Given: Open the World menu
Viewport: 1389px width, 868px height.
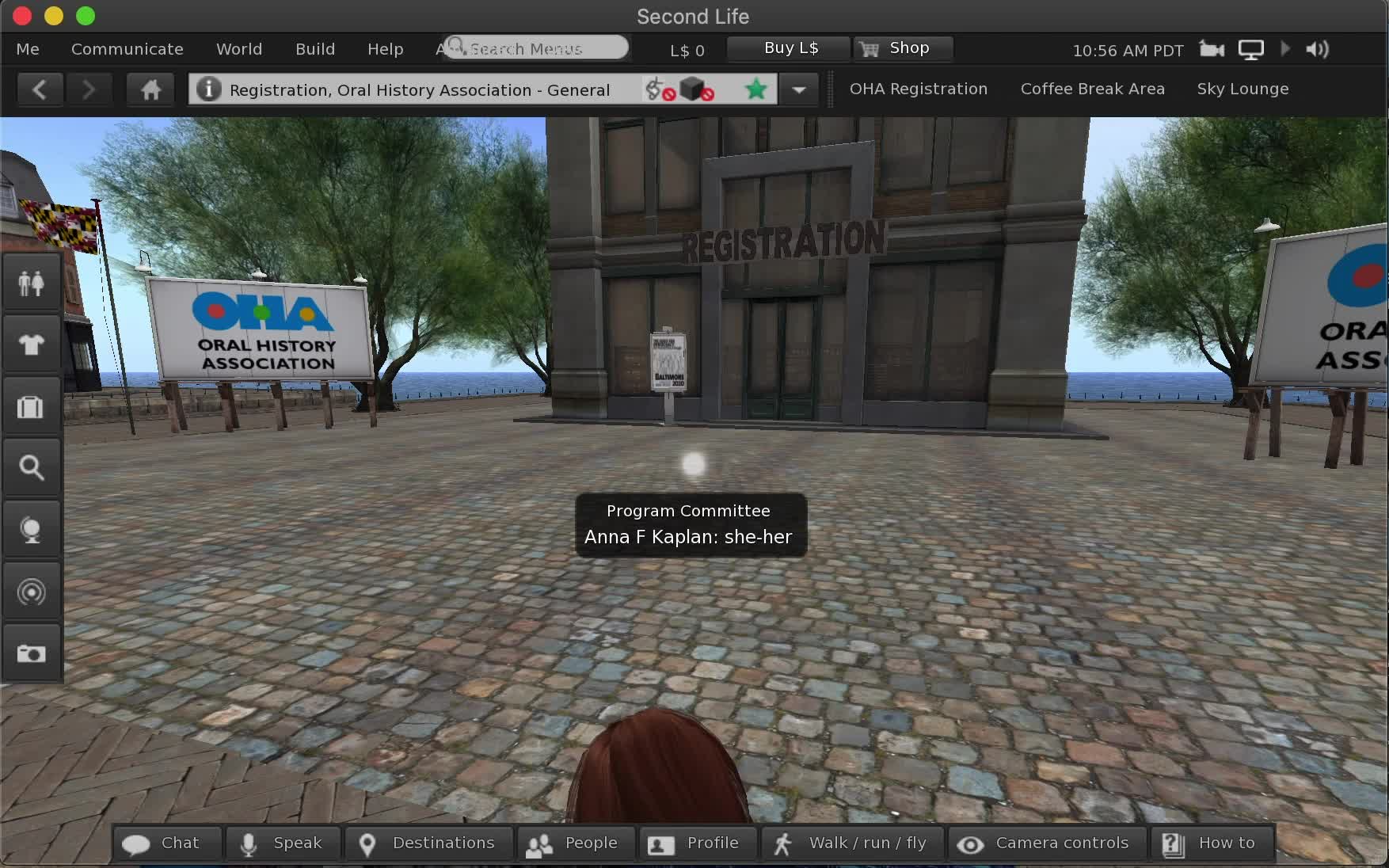Looking at the screenshot, I should [x=239, y=49].
